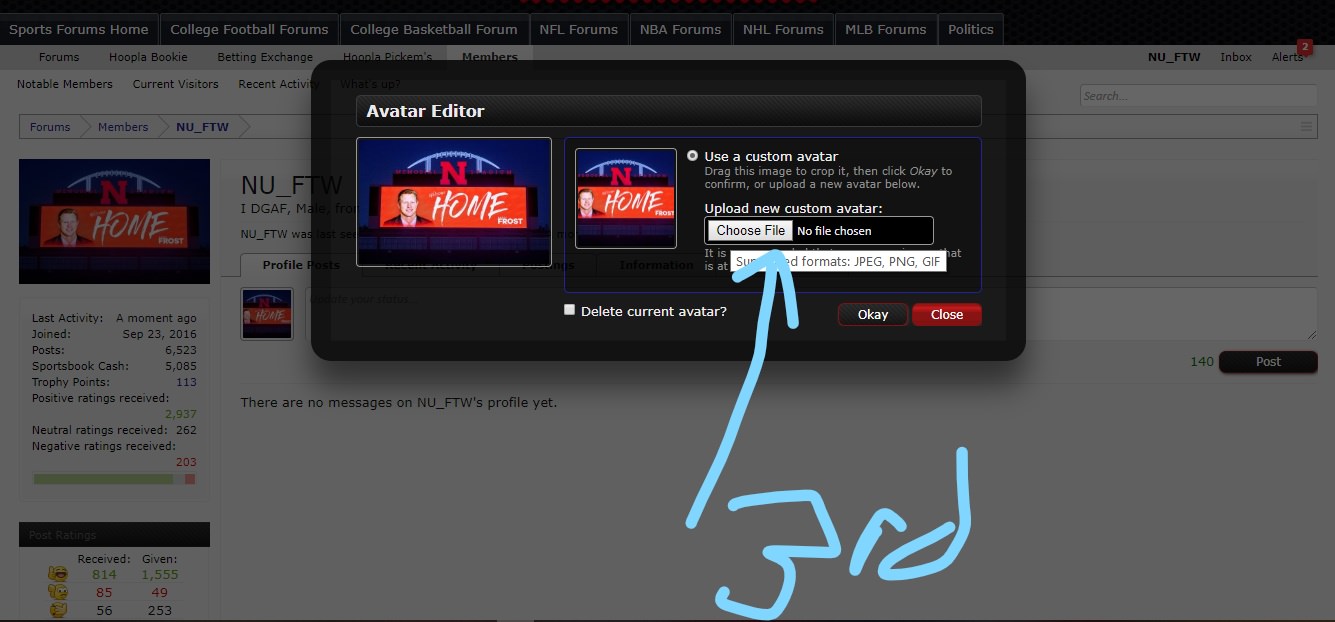Screen dimensions: 1335x622
Task: Open NU_FTW account menu
Action: [1174, 57]
